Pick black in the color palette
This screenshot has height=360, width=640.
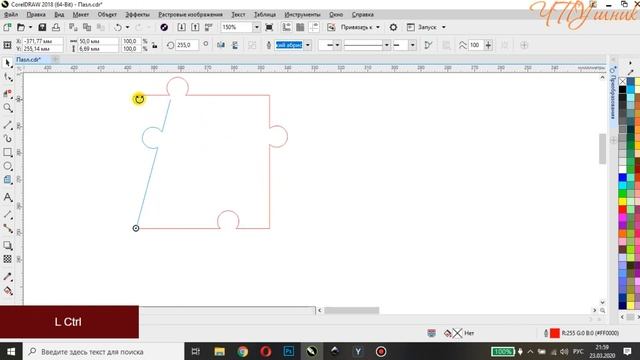tap(622, 89)
